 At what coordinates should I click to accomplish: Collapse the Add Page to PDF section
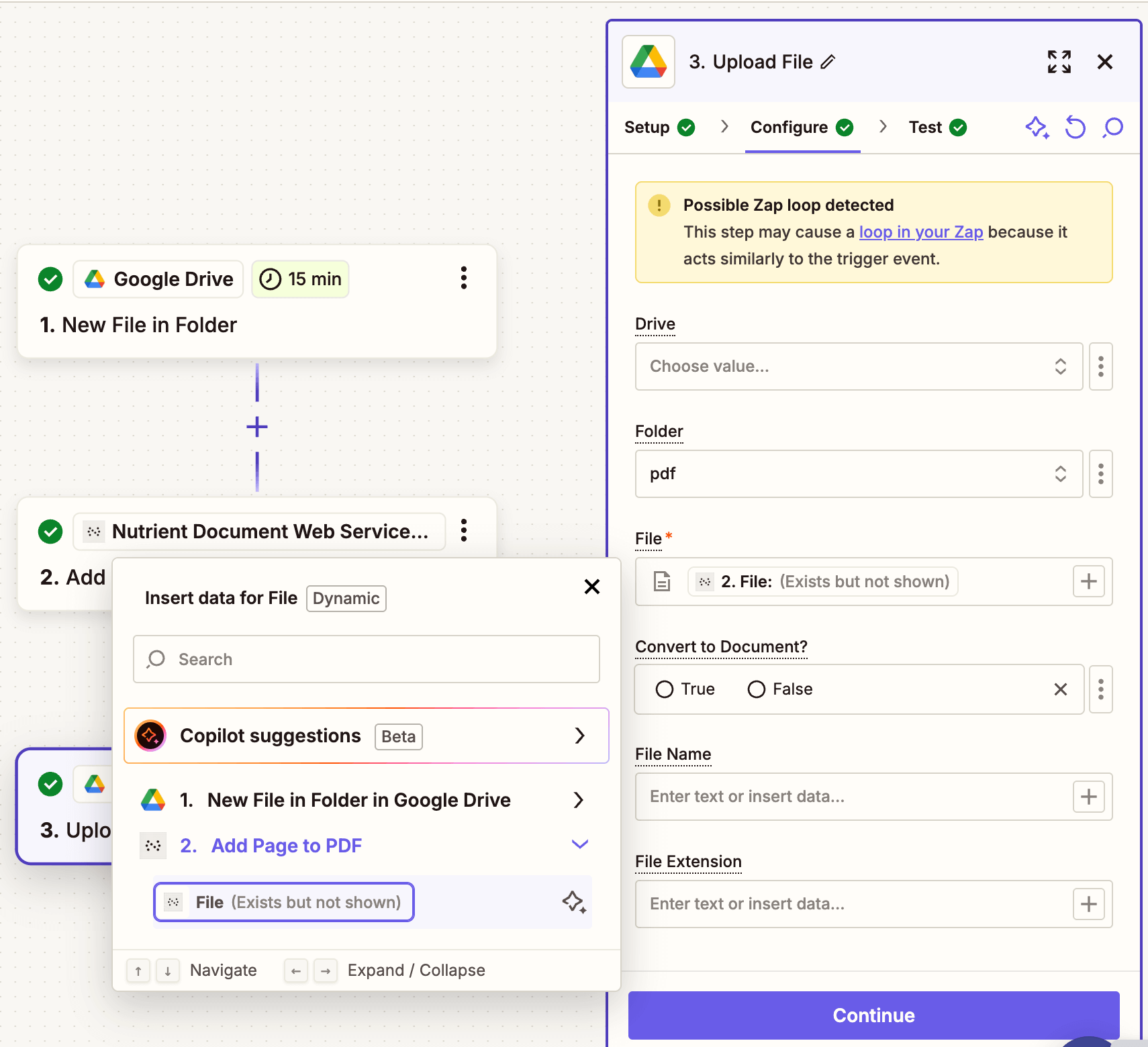(579, 845)
